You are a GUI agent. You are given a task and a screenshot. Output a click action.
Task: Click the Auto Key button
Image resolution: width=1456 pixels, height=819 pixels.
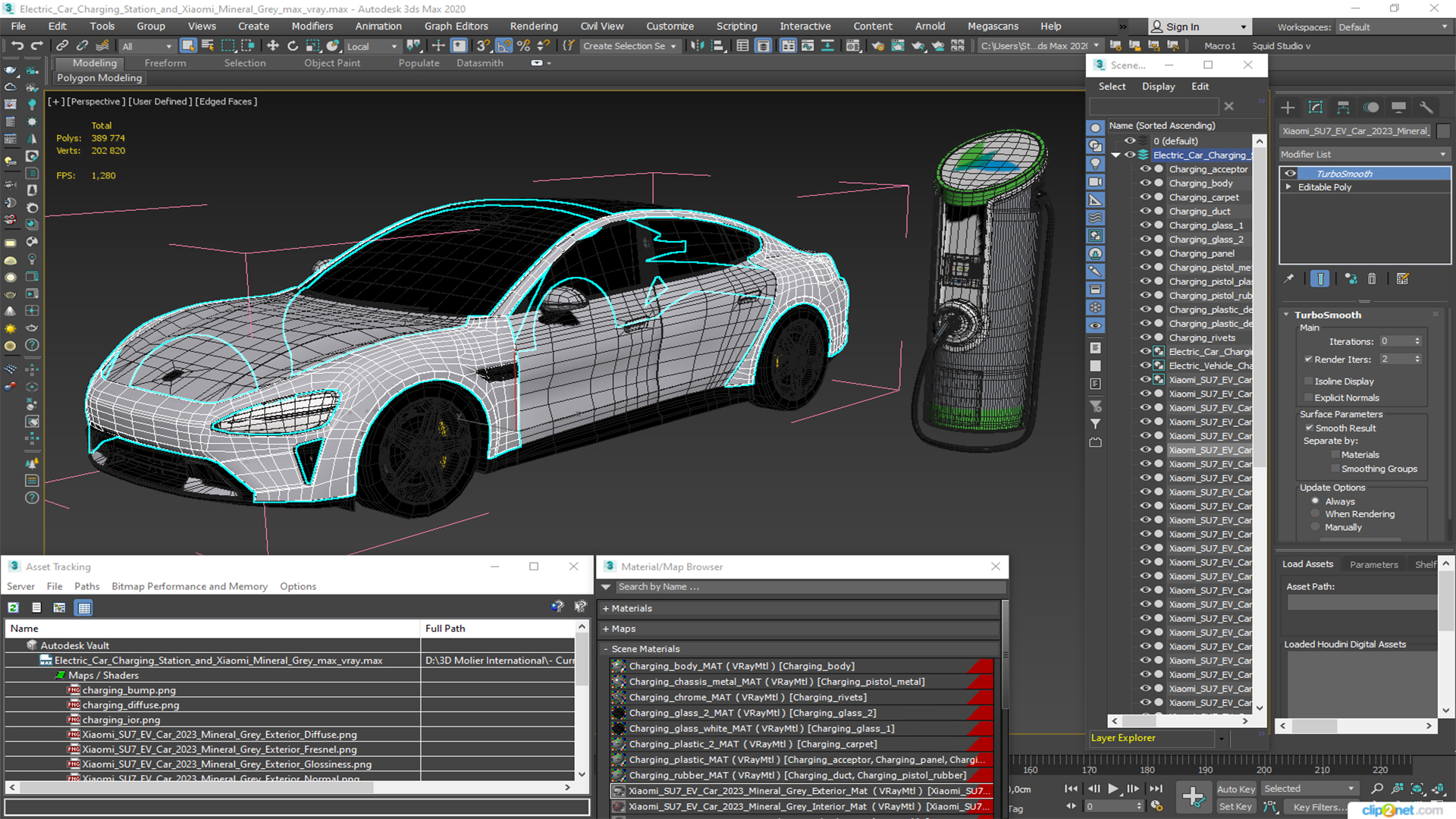click(x=1236, y=789)
